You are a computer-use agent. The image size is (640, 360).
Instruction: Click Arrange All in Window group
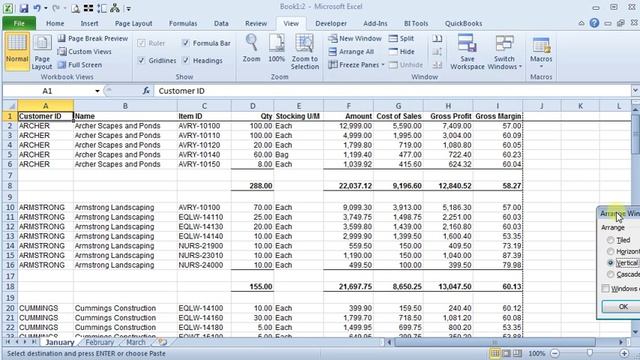(x=351, y=51)
